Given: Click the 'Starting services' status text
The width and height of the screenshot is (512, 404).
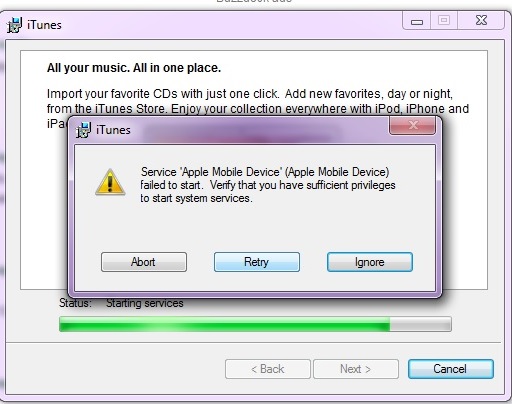Looking at the screenshot, I should click(x=145, y=303).
